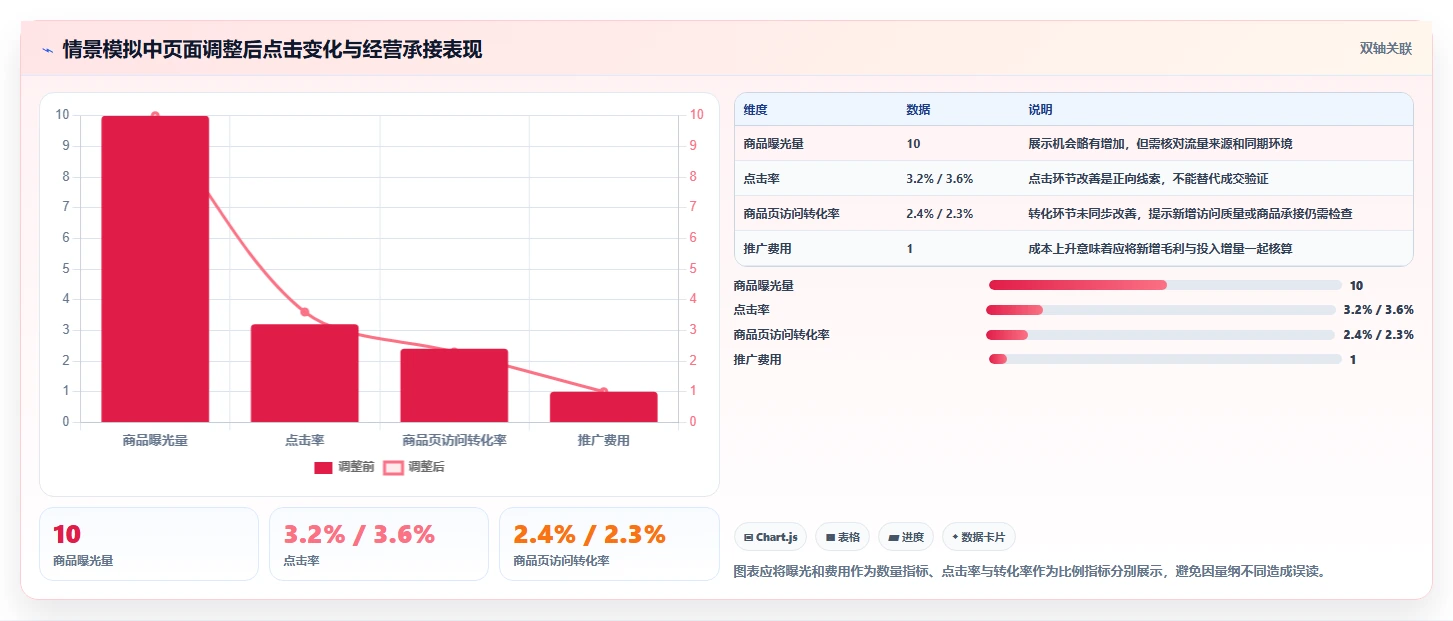The image size is (1453, 621).
Task: Select the 表格 tag chip
Action: (x=843, y=537)
